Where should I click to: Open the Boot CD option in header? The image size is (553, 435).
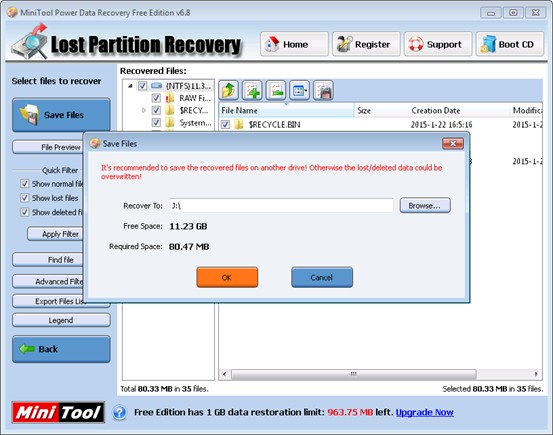click(x=510, y=44)
